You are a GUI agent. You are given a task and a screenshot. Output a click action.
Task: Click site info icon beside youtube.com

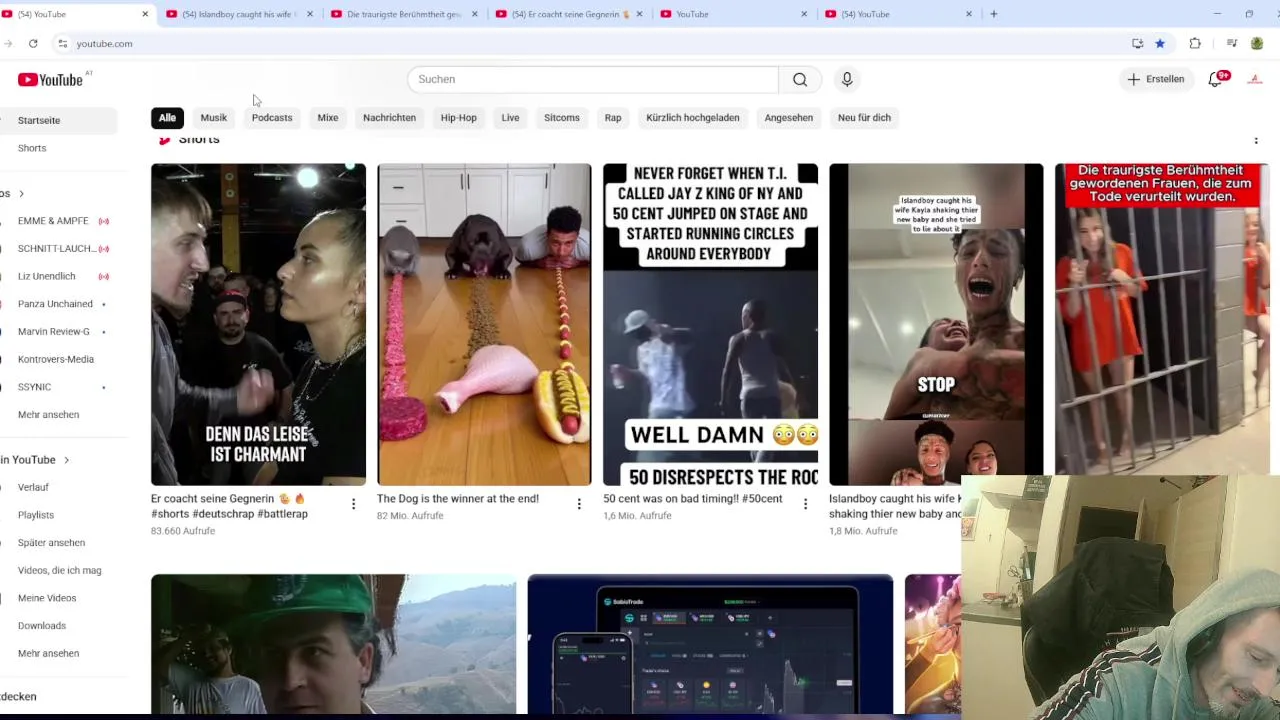[x=62, y=44]
